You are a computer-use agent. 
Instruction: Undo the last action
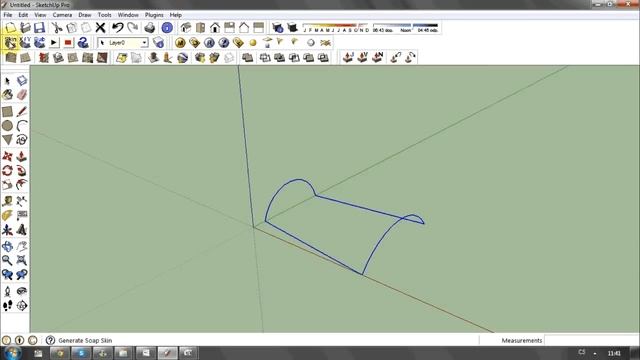click(118, 28)
